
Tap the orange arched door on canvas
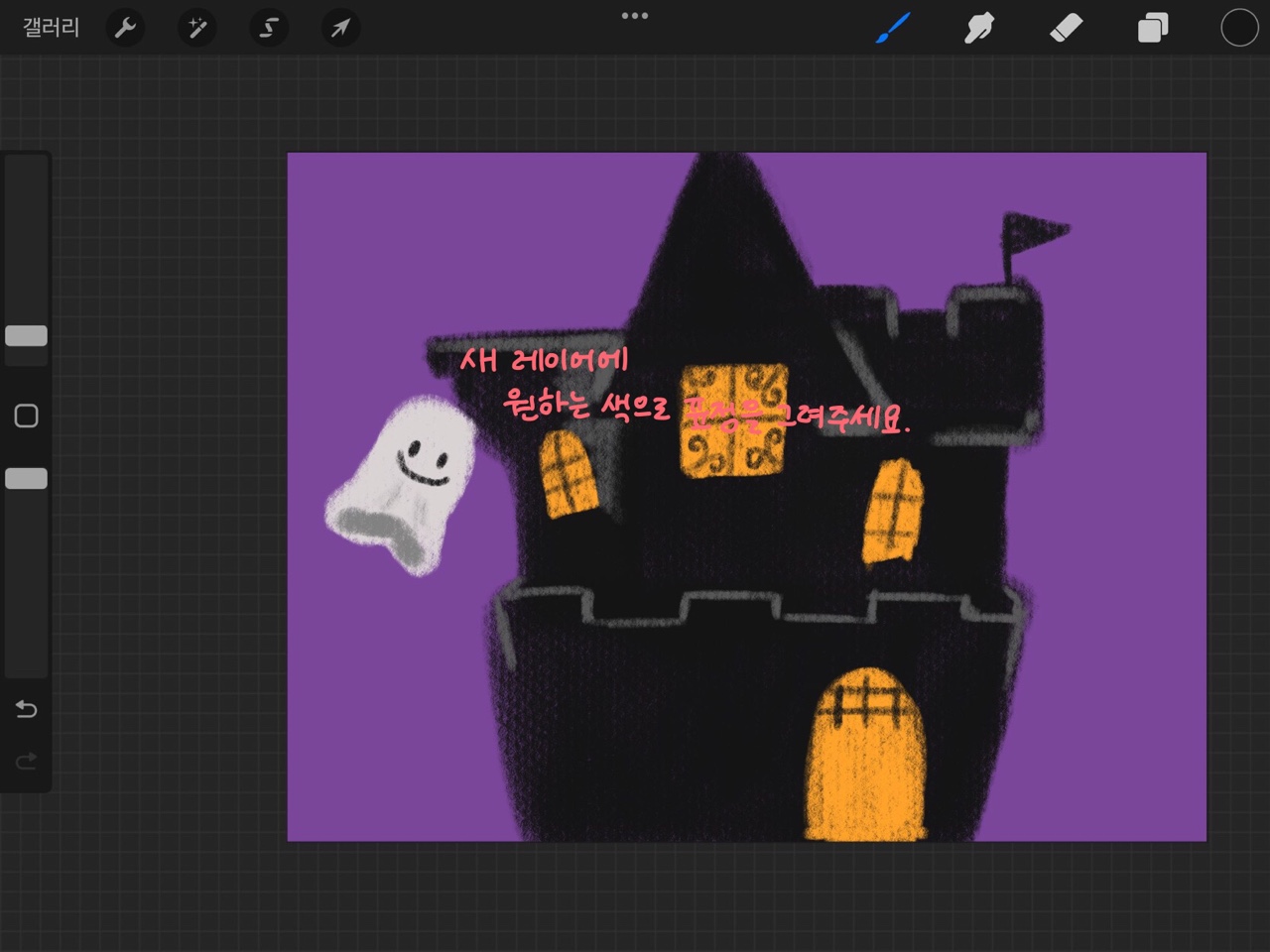point(868,754)
